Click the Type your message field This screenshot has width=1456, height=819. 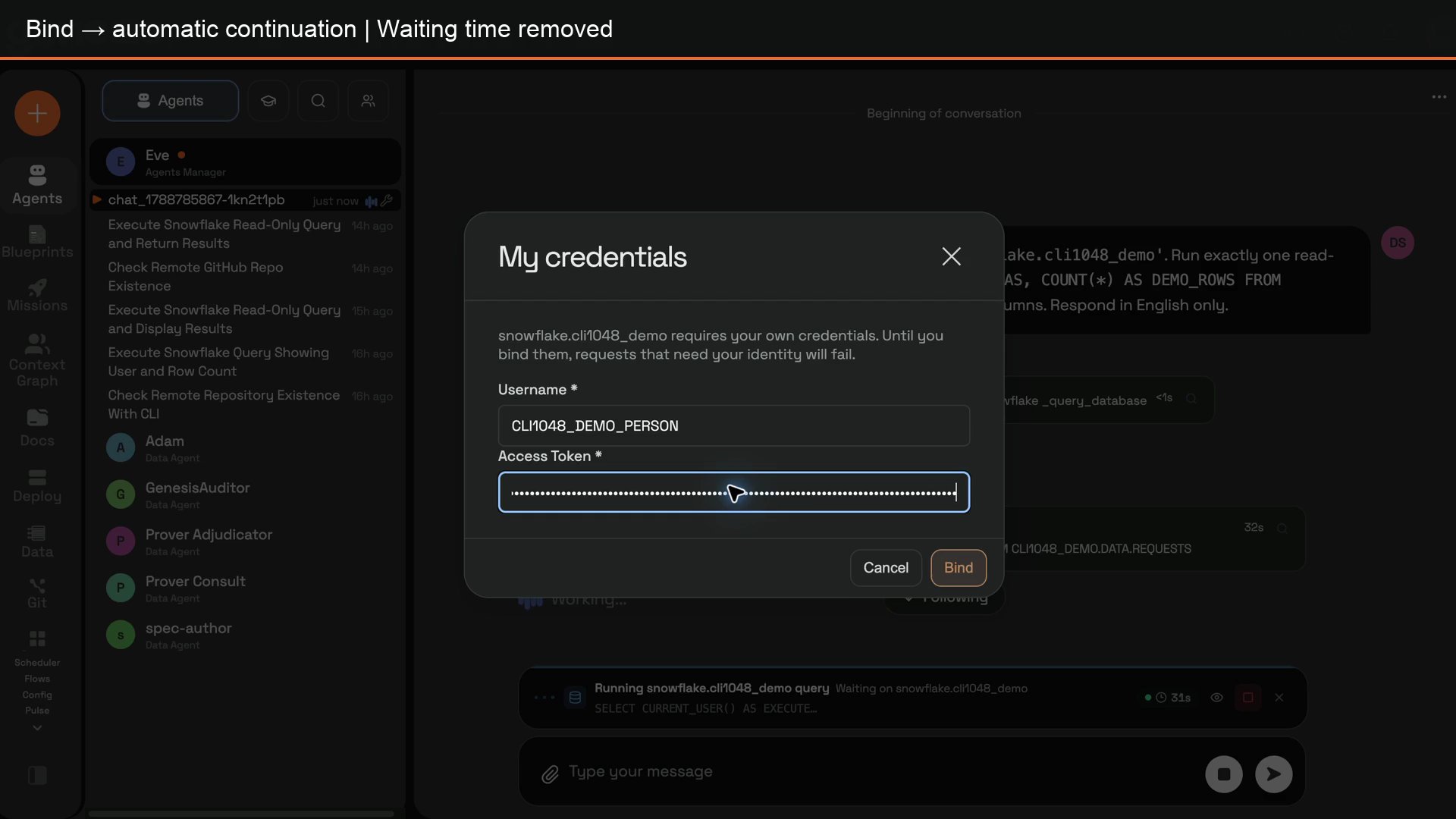880,772
